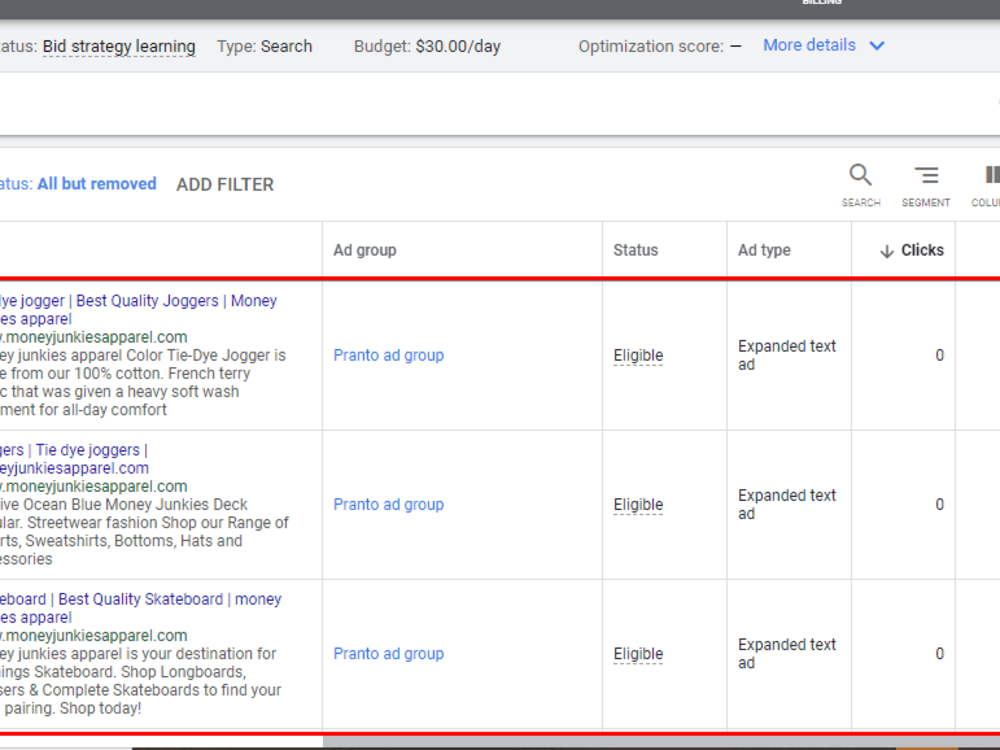Viewport: 1000px width, 750px height.
Task: Open the Columns icon
Action: [x=992, y=175]
